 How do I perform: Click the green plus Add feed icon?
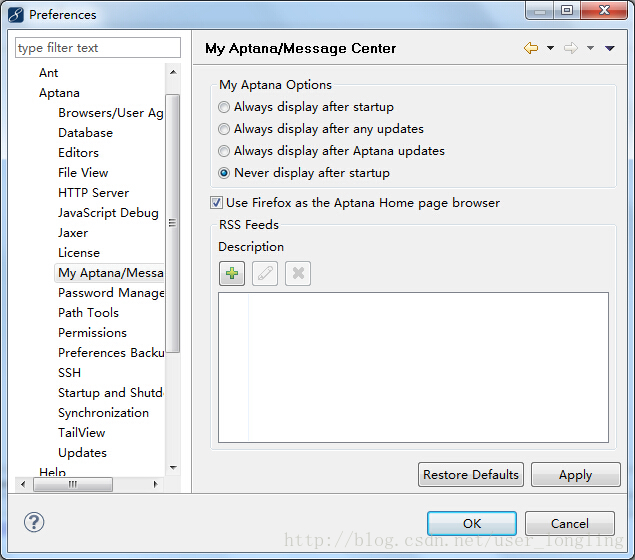[x=232, y=274]
